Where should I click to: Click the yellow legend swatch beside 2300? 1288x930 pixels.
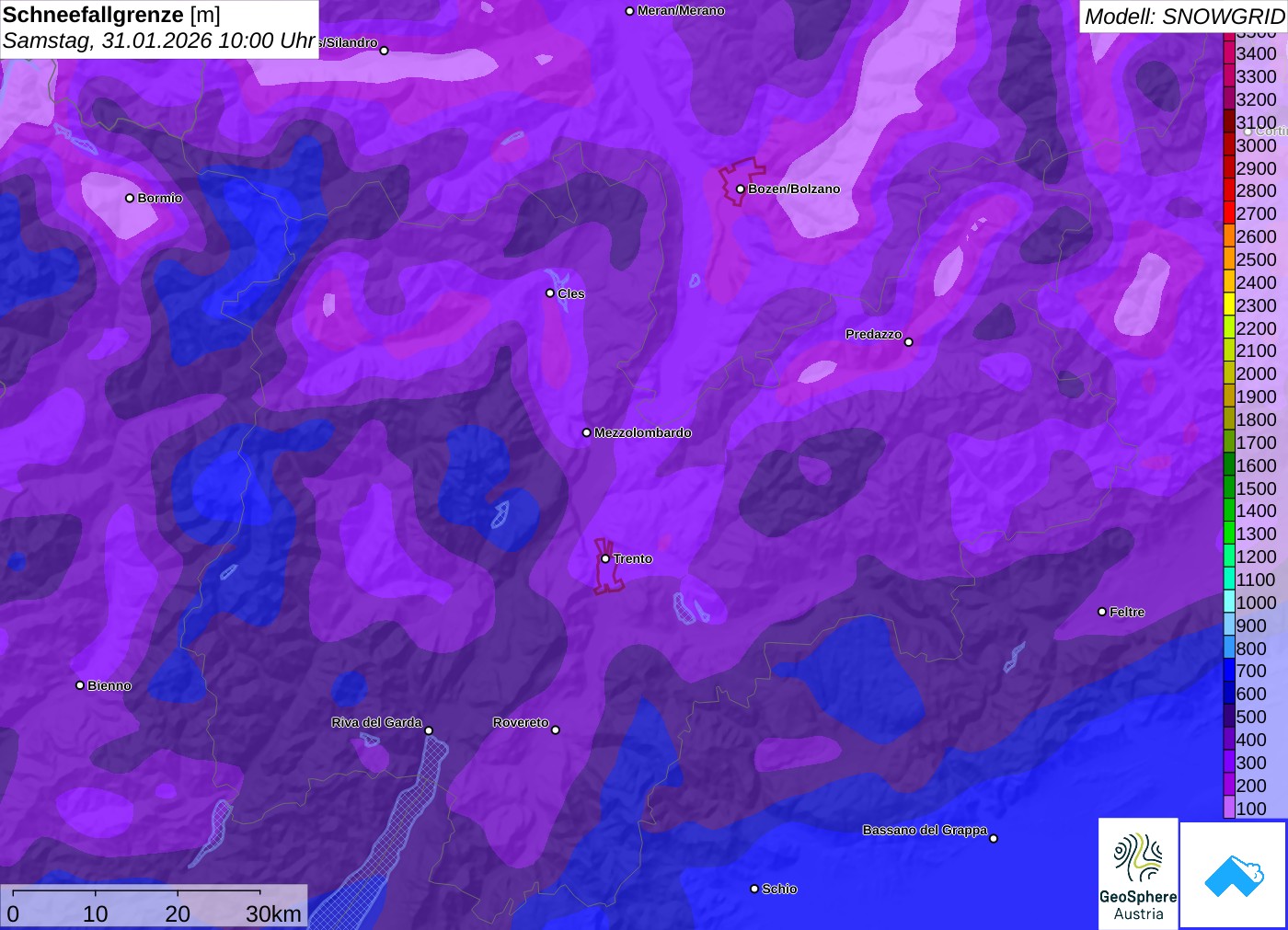coord(1229,305)
